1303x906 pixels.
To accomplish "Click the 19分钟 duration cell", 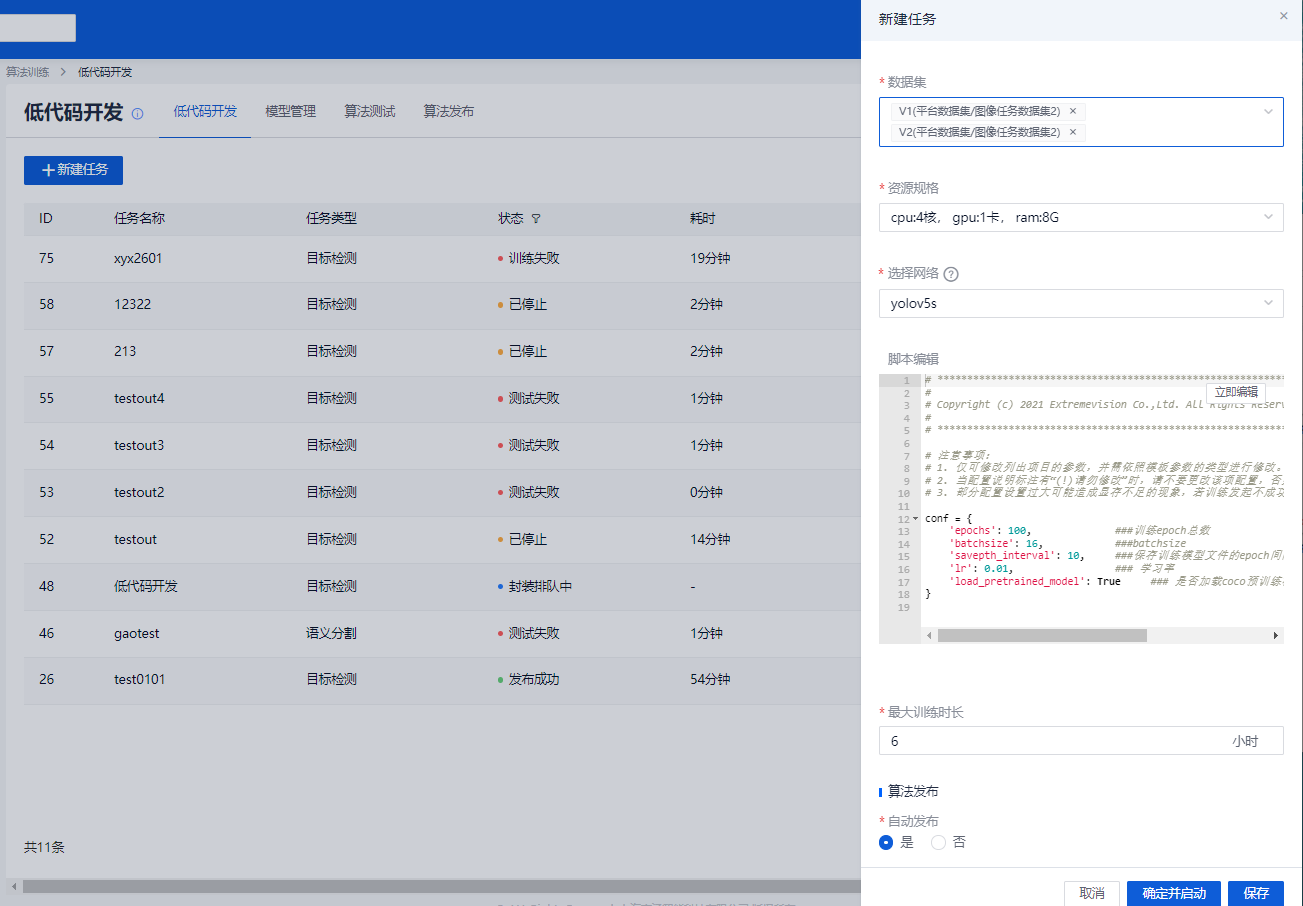I will [x=710, y=258].
